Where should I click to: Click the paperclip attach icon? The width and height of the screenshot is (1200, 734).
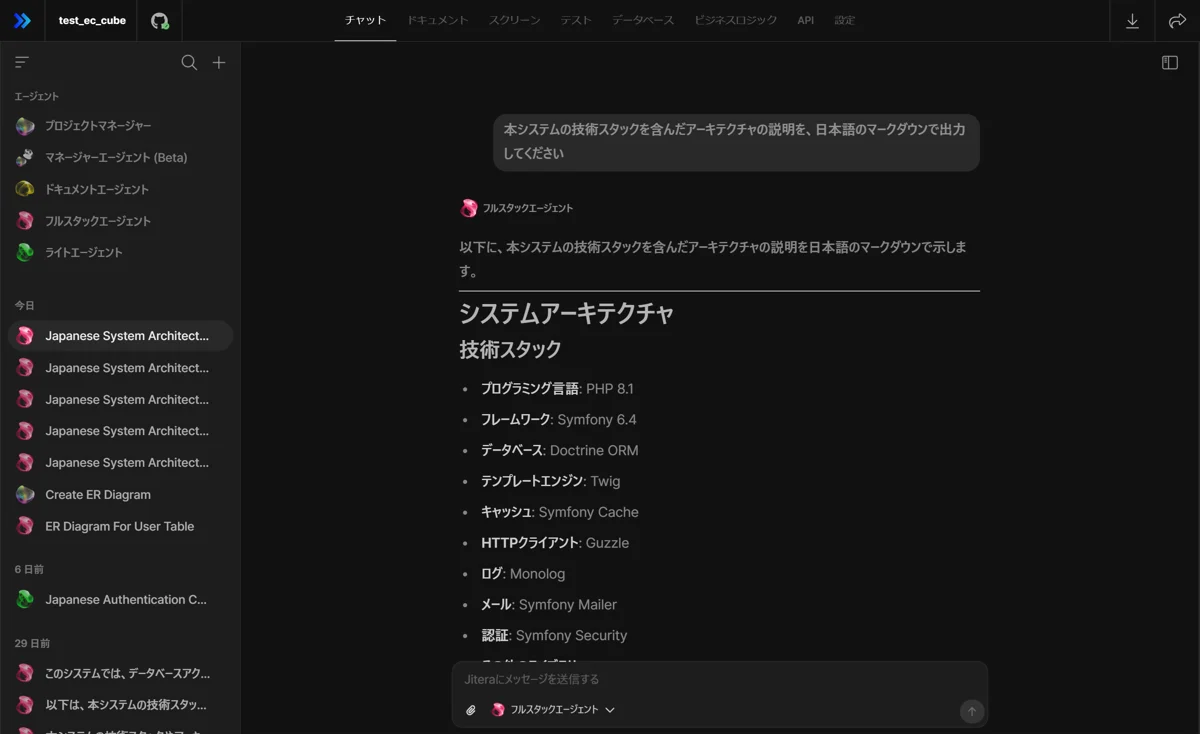click(x=471, y=710)
